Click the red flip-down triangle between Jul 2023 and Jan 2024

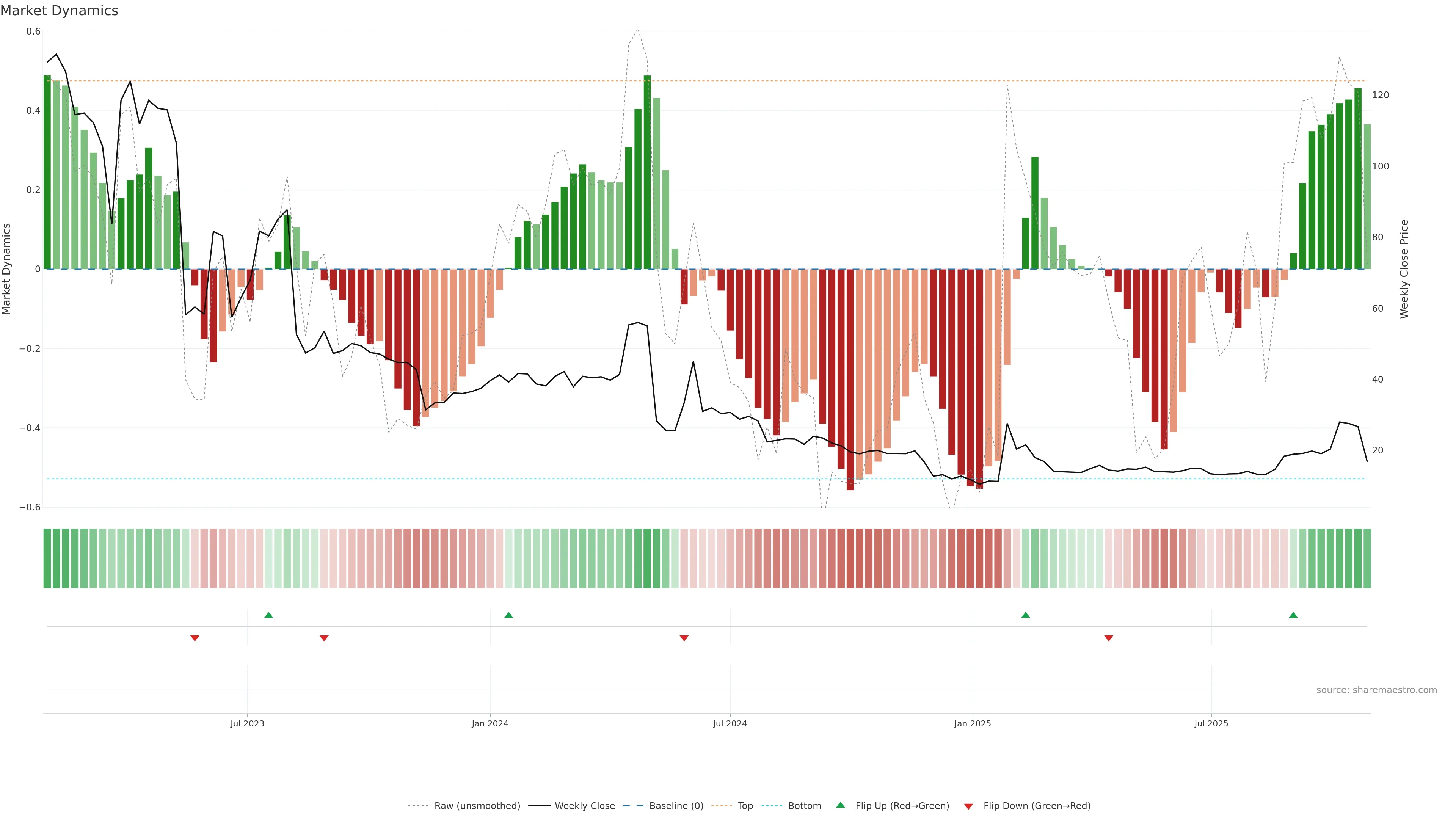[324, 638]
